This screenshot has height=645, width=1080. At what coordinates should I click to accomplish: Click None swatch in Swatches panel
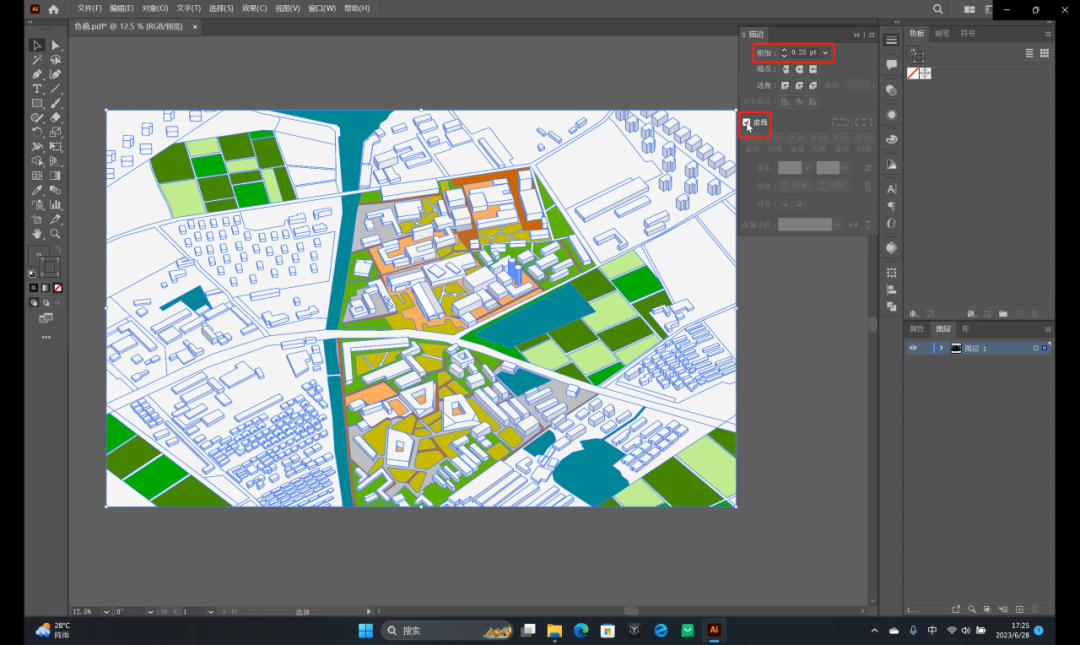913,73
